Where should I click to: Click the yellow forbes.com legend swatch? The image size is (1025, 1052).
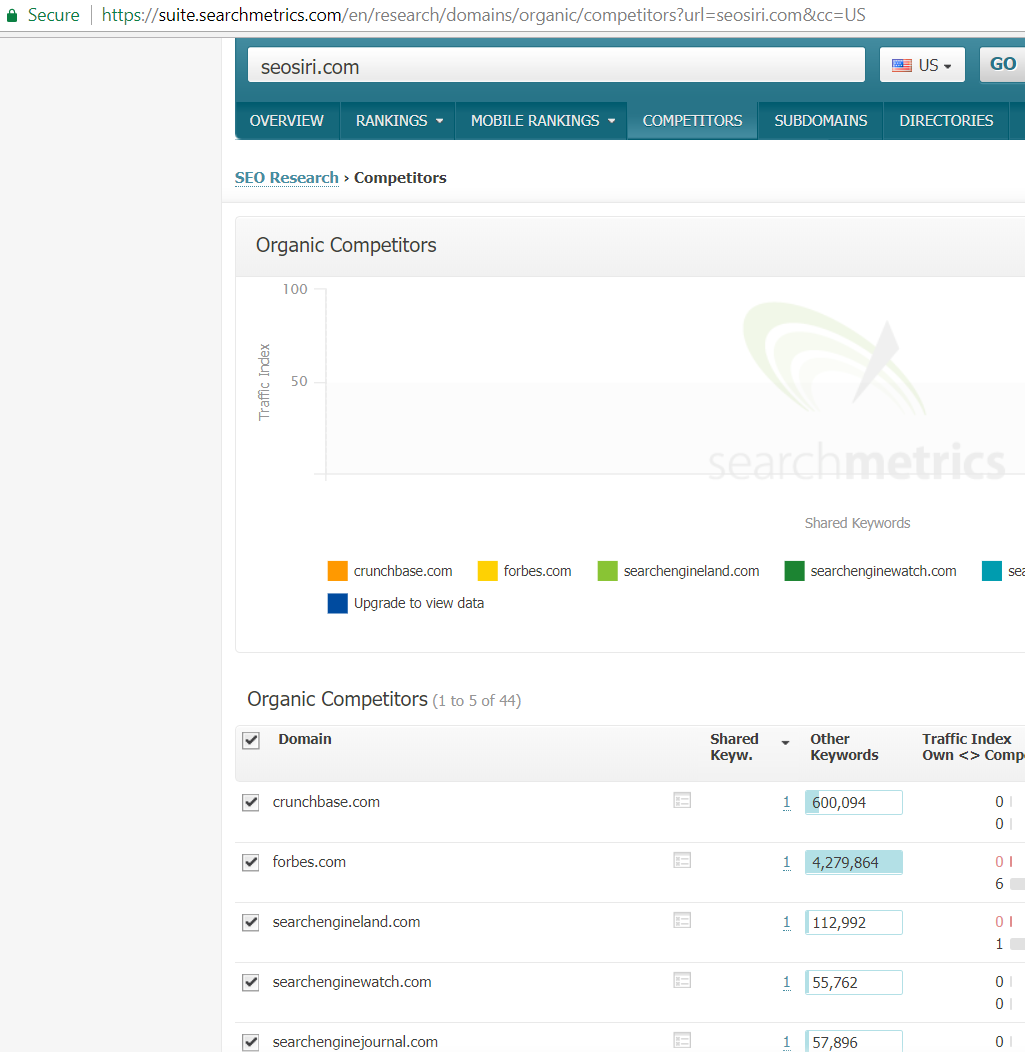488,571
